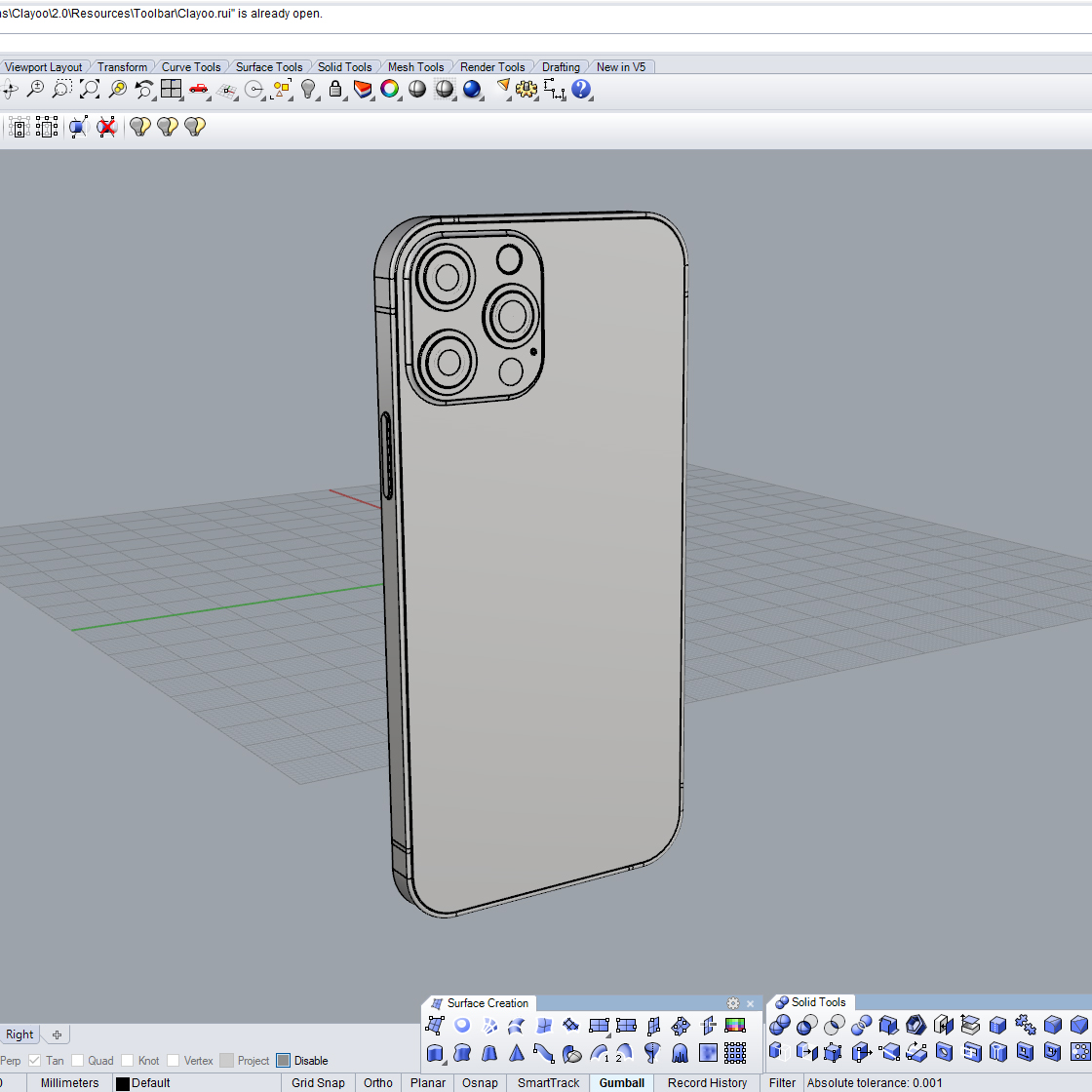
Task: Open the Surface Creation panel gear menu
Action: click(733, 1003)
